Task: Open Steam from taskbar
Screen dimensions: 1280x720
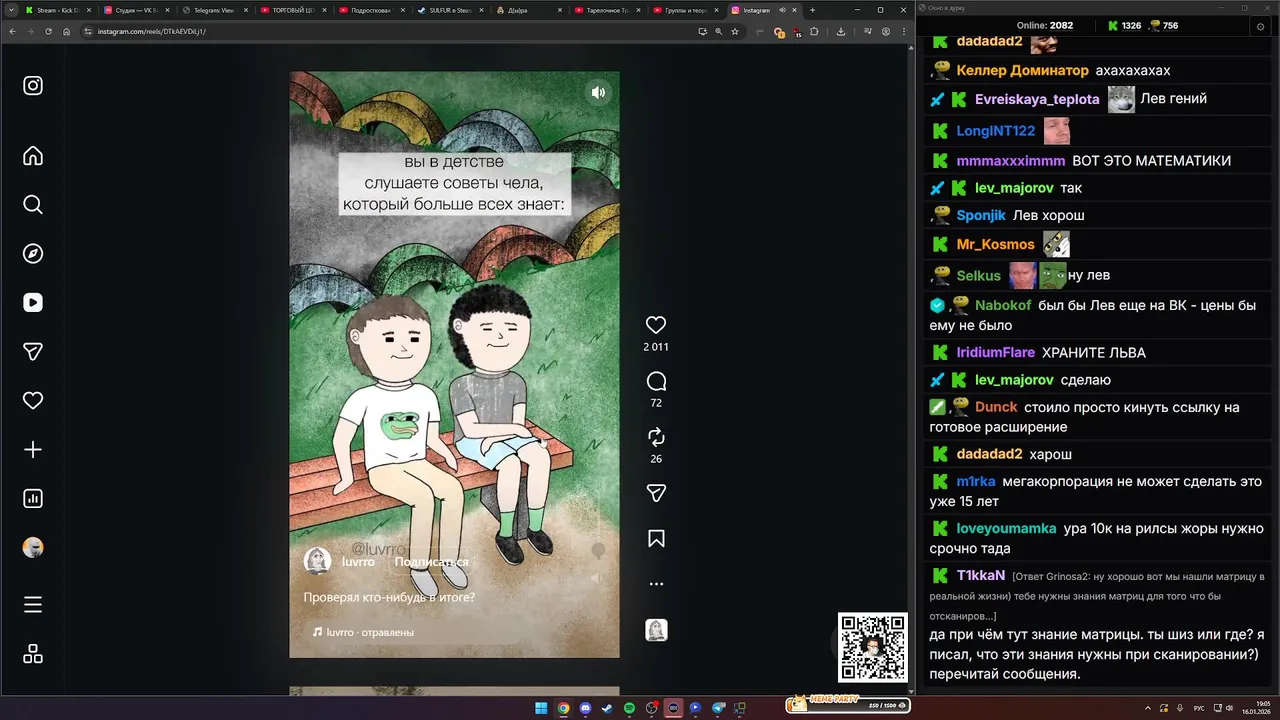Action: click(x=607, y=708)
